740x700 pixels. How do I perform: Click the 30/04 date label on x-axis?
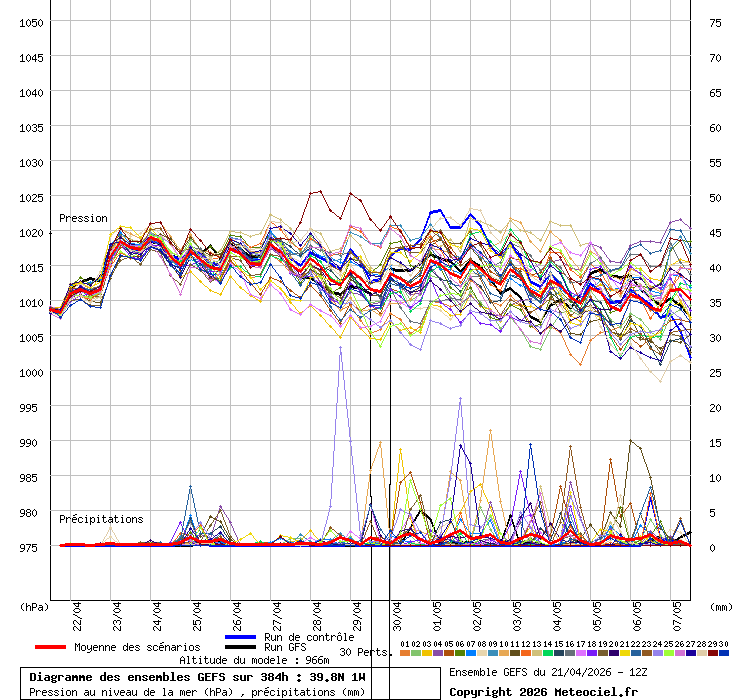coord(397,612)
